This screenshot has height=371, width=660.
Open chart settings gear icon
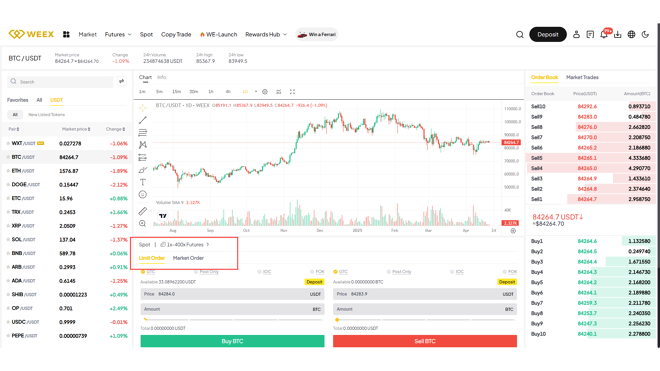265,91
